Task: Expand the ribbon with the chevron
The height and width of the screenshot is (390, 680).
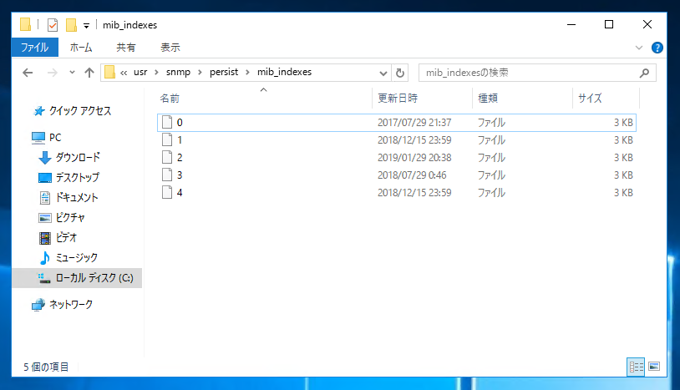Action: [x=639, y=48]
